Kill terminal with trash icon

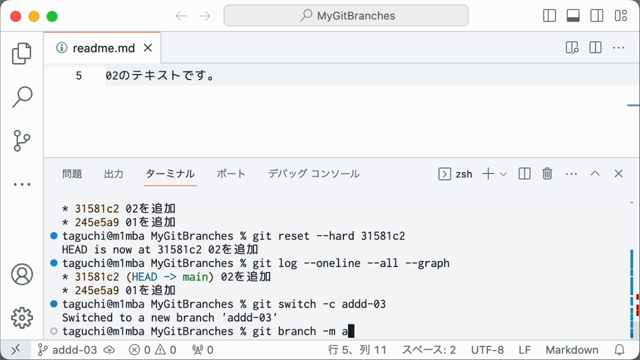pyautogui.click(x=547, y=174)
